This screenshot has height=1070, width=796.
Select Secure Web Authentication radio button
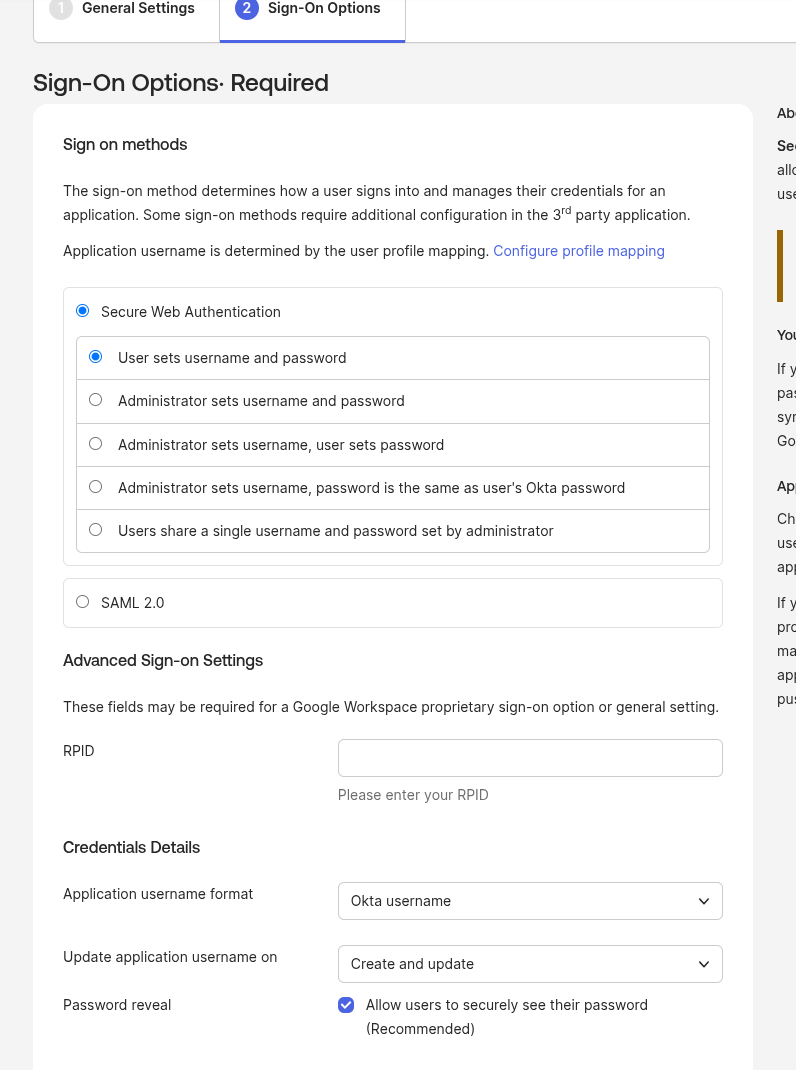click(83, 311)
